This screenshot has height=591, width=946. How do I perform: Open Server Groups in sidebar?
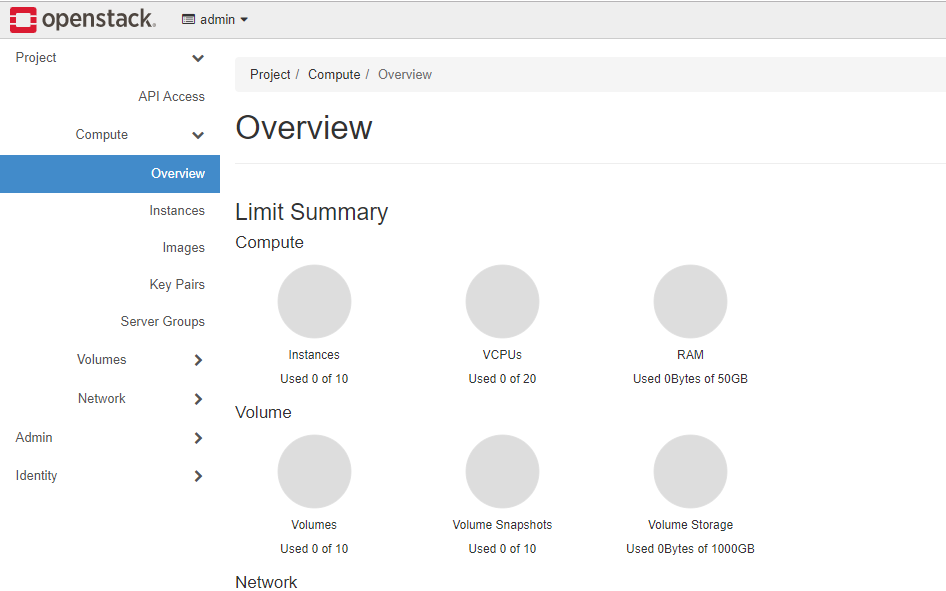point(162,321)
